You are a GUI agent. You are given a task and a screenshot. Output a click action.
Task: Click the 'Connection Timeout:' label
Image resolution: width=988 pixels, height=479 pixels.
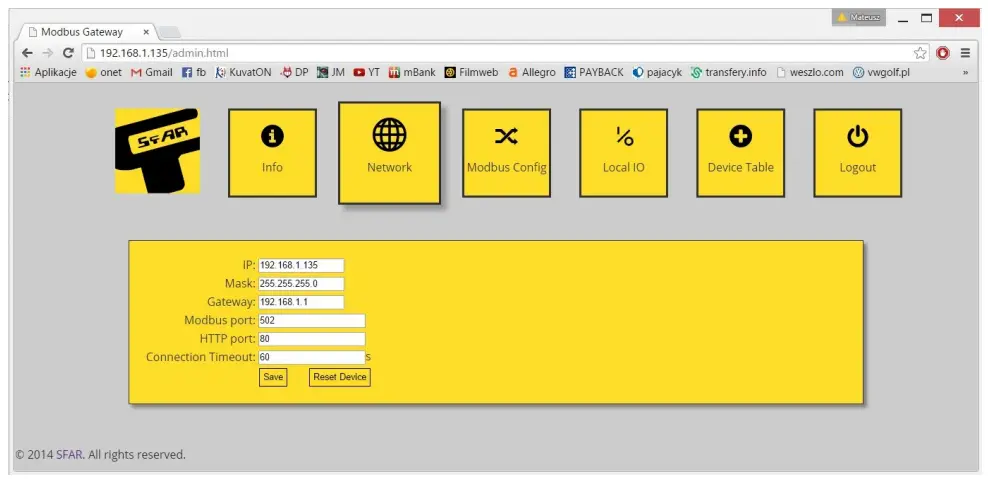tap(201, 357)
